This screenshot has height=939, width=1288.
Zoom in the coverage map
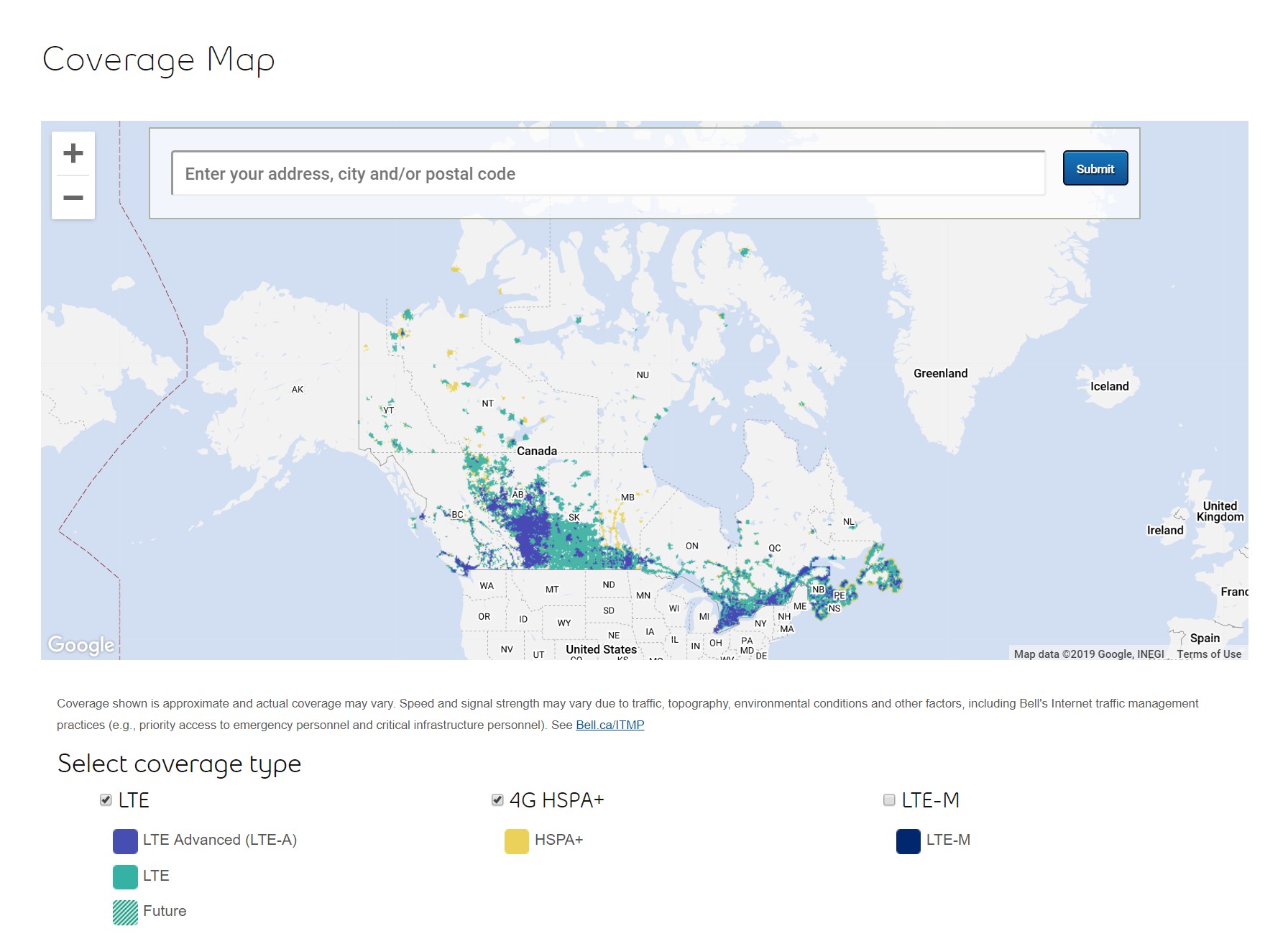(x=73, y=153)
